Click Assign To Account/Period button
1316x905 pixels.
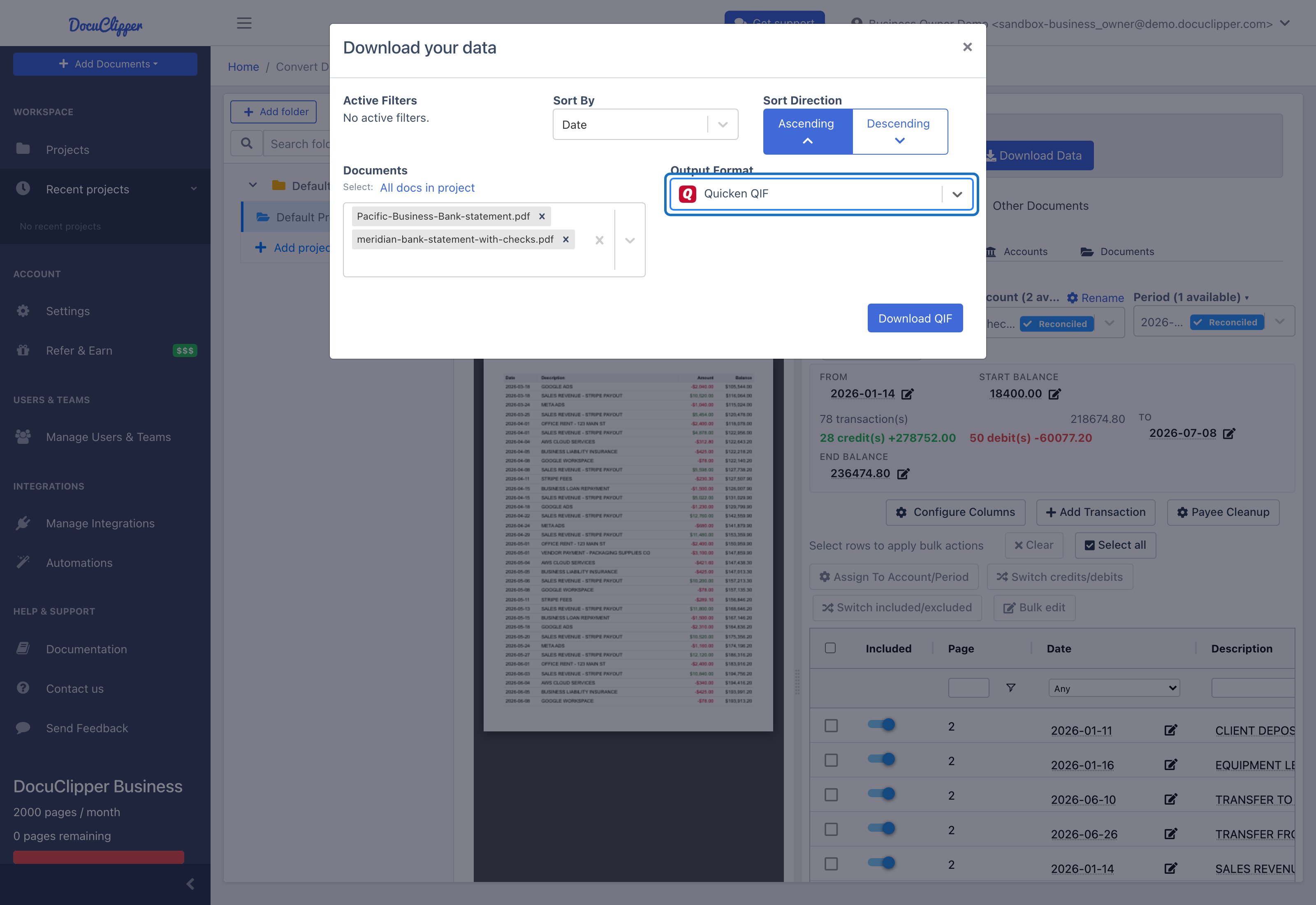point(893,577)
